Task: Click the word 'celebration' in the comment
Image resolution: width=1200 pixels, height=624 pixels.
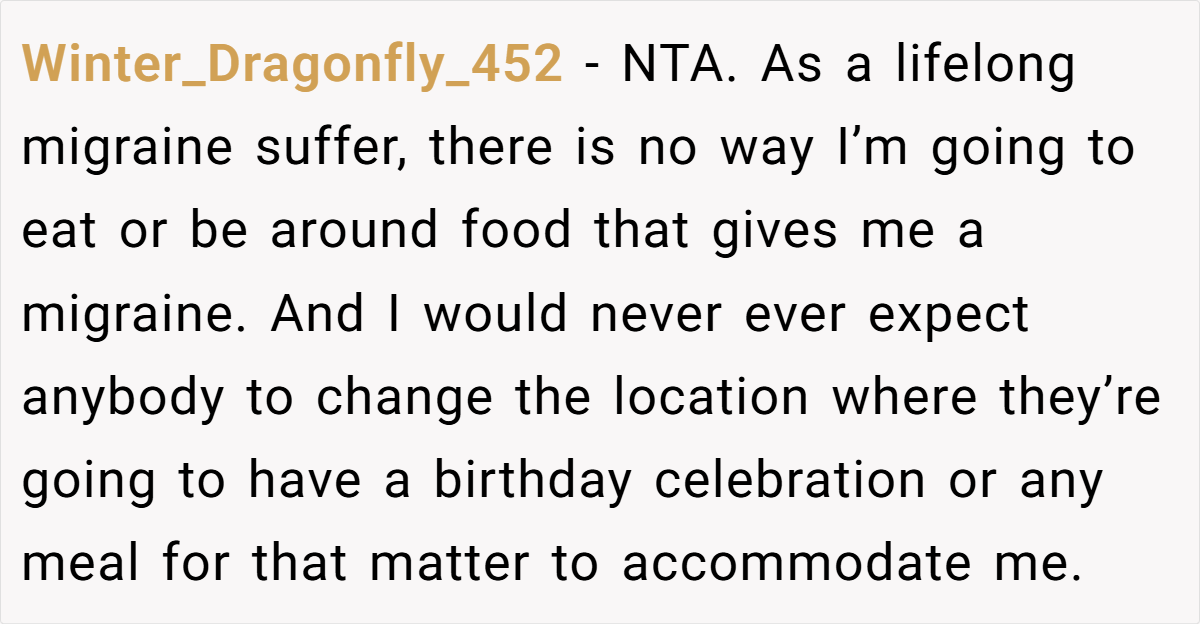Action: point(789,481)
